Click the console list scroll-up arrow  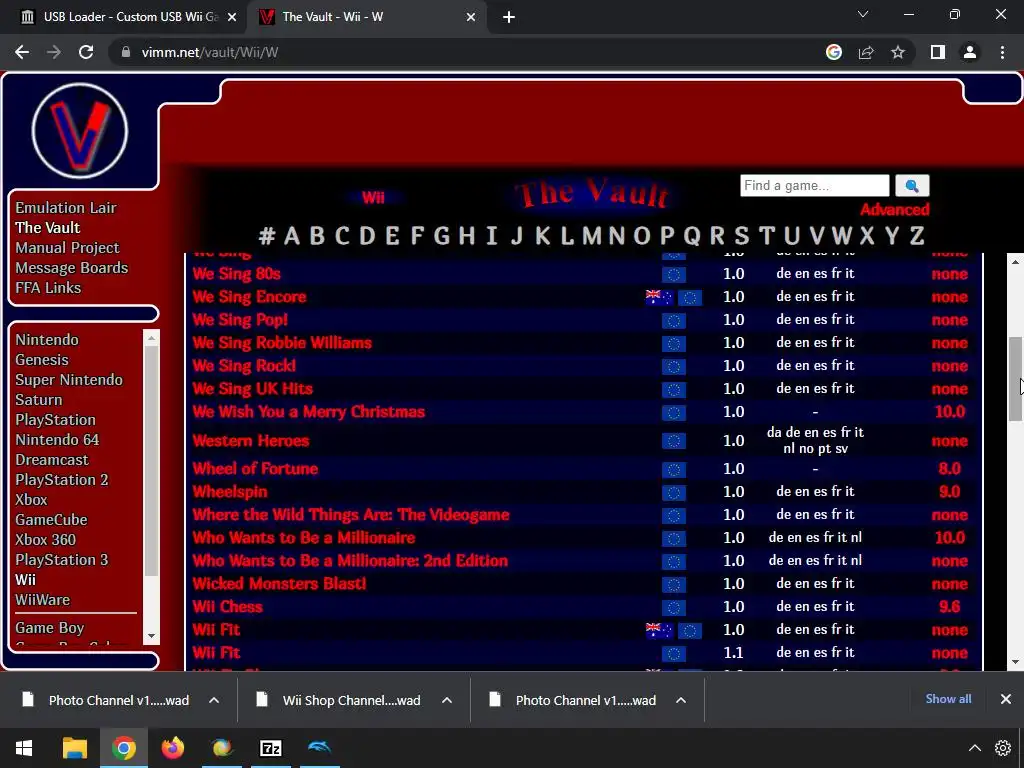click(152, 338)
